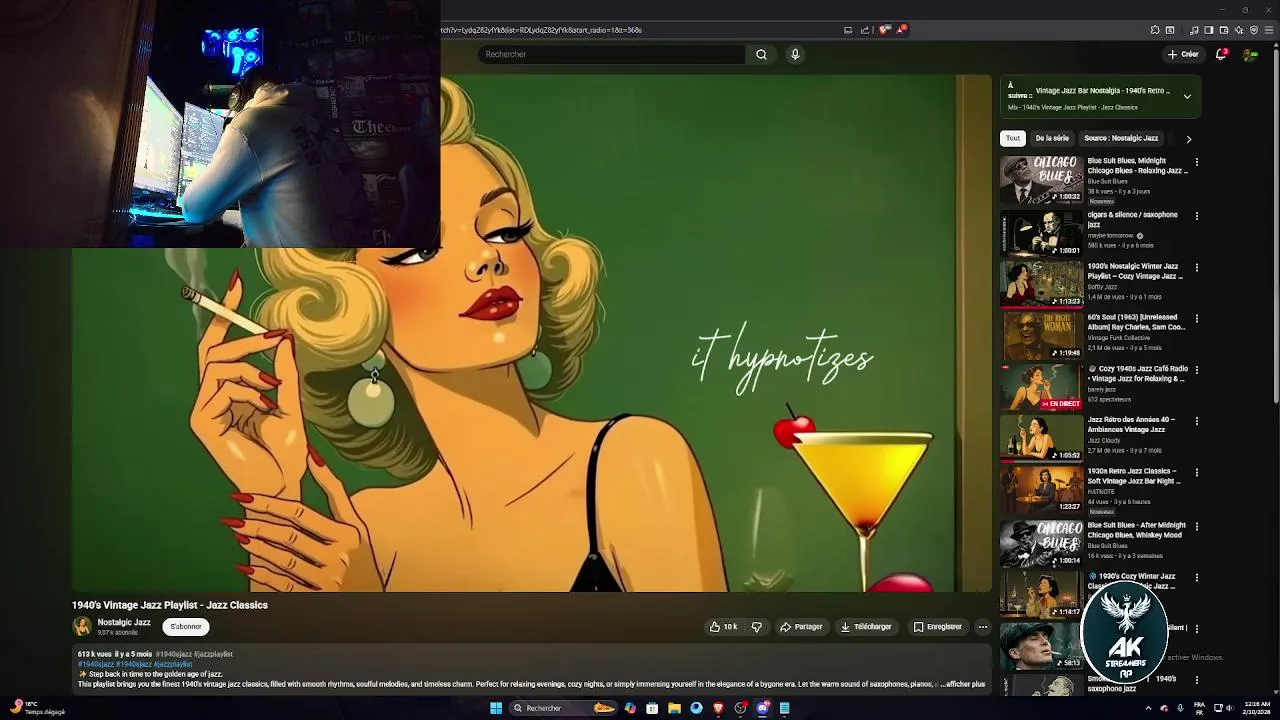The image size is (1280, 720).
Task: Open YouTube notifications bell
Action: pyautogui.click(x=1221, y=54)
